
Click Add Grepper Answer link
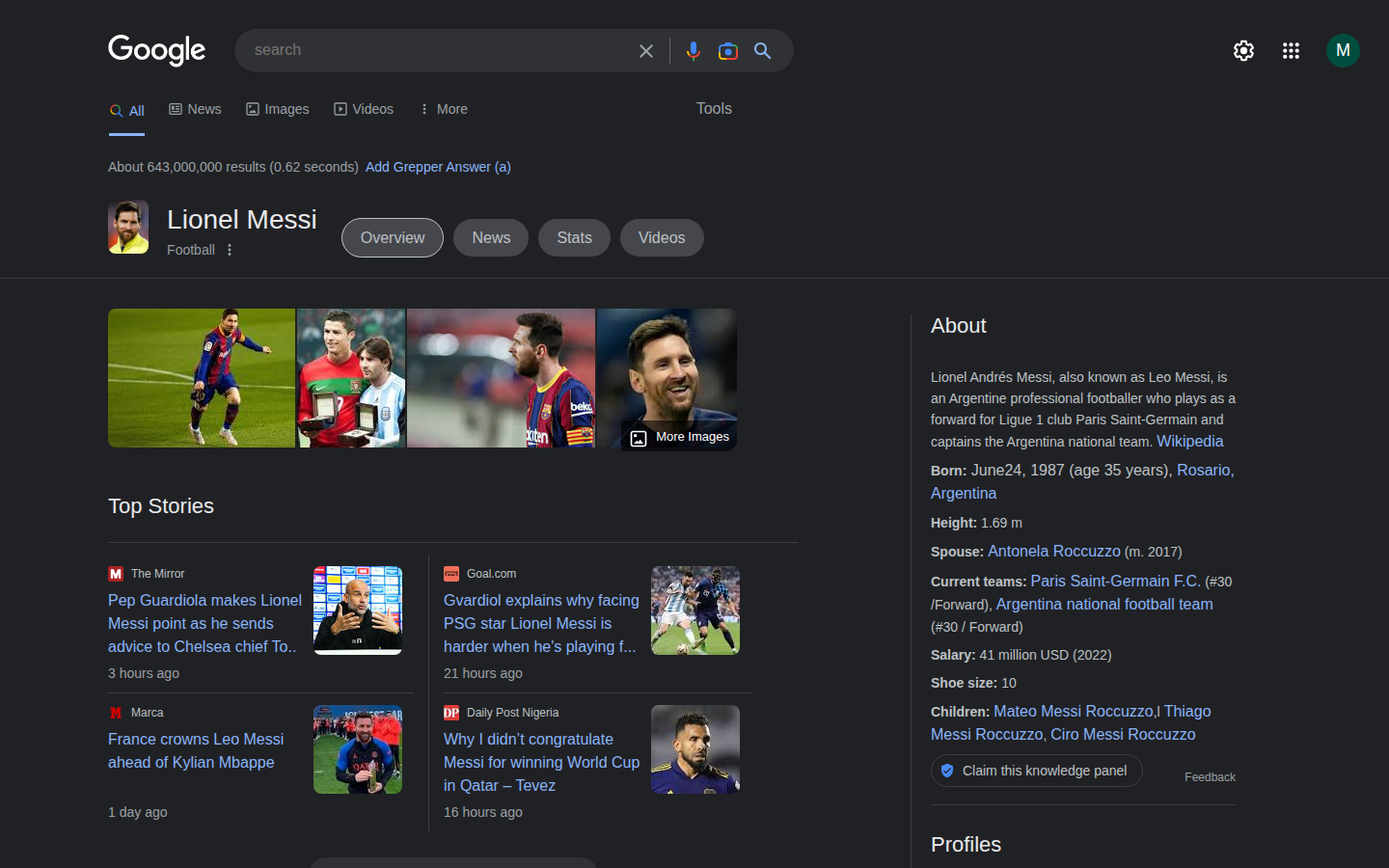(x=438, y=167)
